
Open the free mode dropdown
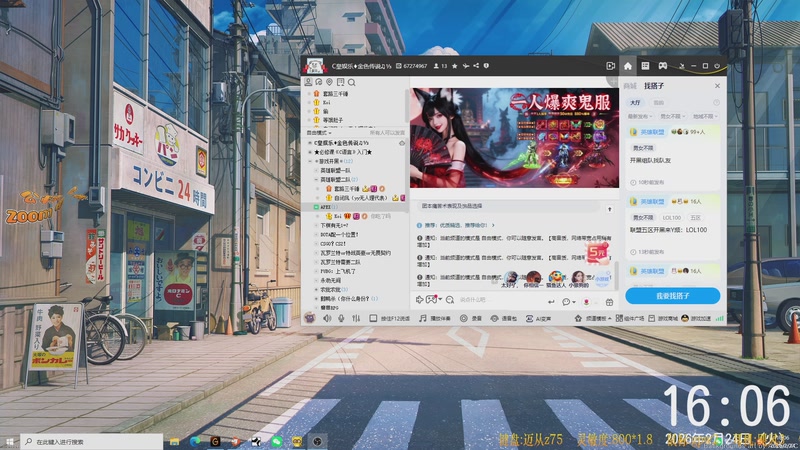point(318,133)
